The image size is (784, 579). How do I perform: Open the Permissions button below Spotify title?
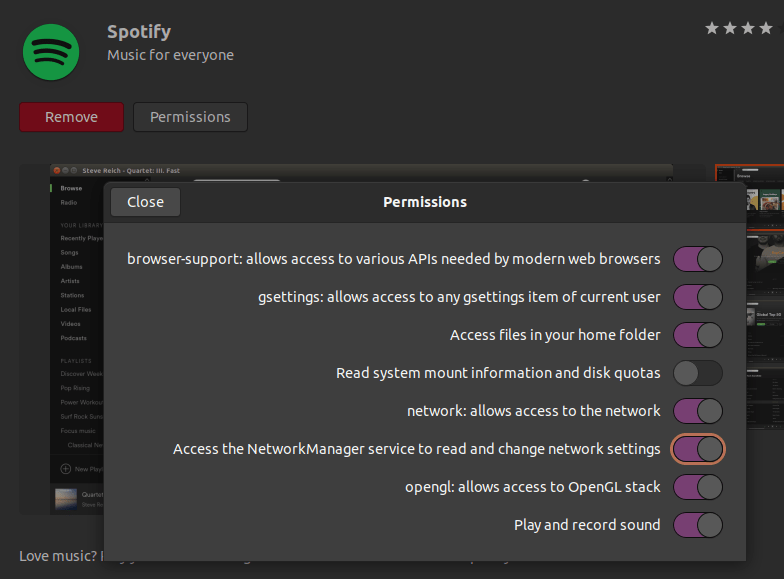point(190,117)
